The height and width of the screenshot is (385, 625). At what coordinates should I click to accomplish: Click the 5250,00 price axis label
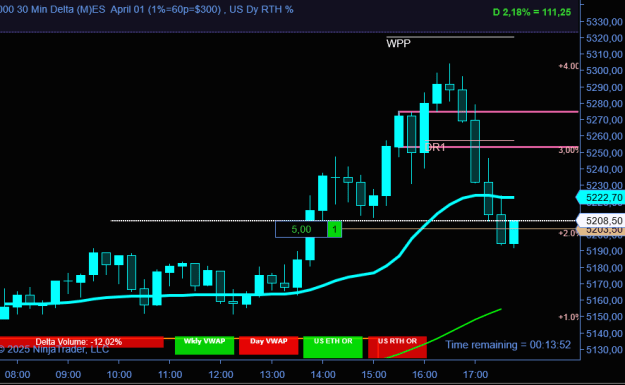[x=604, y=153]
